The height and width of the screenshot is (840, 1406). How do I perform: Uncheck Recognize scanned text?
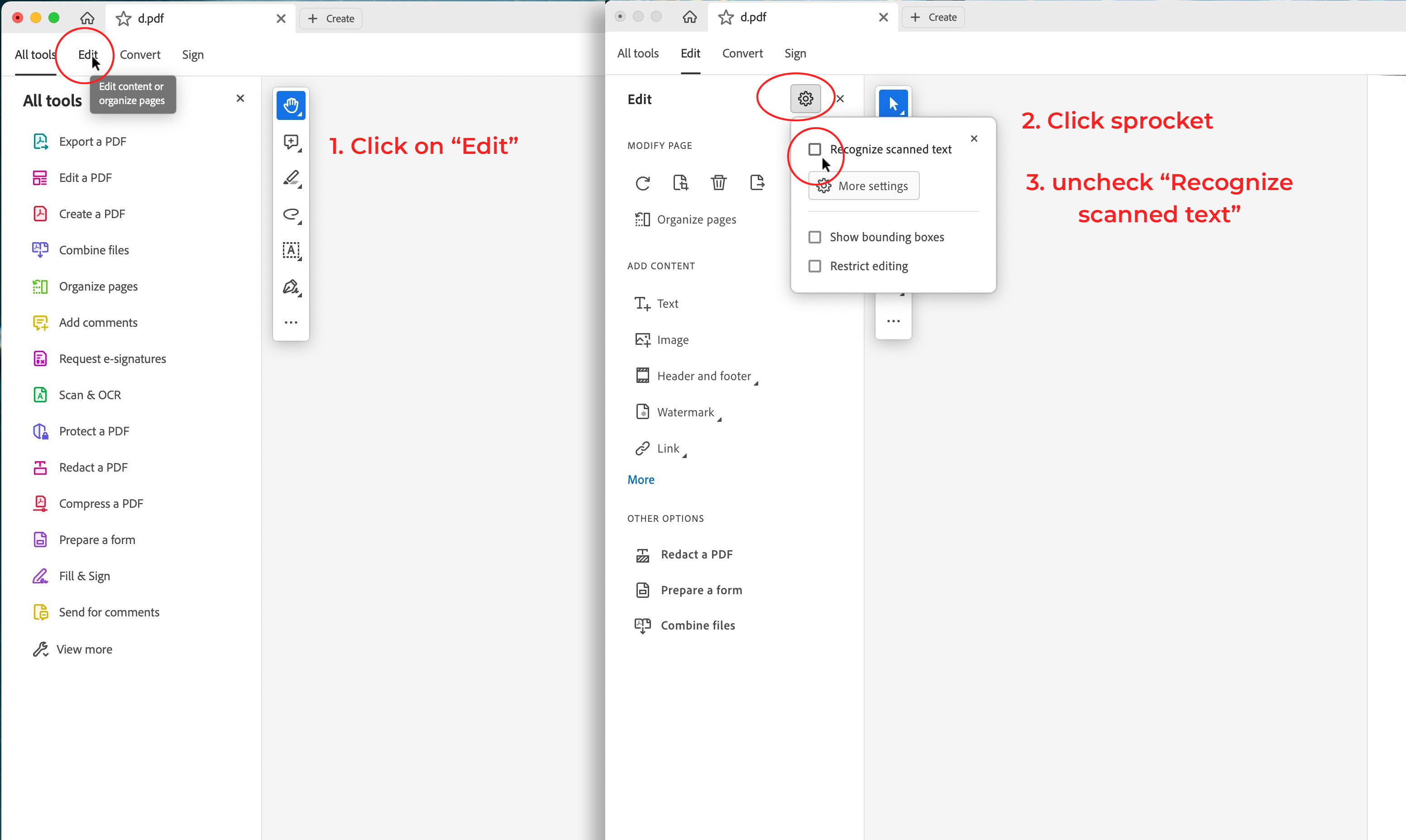tap(815, 149)
